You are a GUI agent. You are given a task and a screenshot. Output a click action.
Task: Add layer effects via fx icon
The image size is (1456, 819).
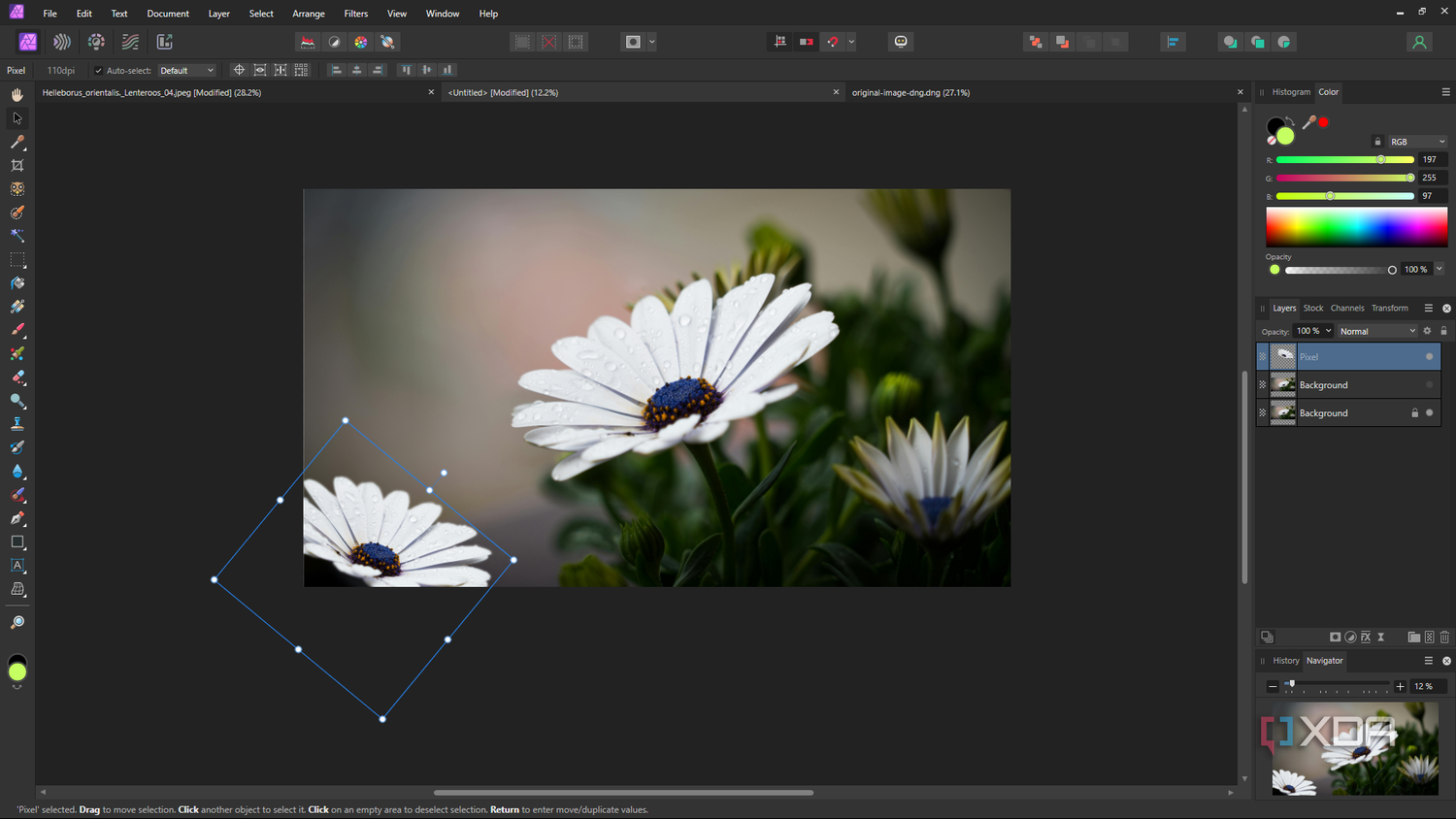click(x=1366, y=637)
